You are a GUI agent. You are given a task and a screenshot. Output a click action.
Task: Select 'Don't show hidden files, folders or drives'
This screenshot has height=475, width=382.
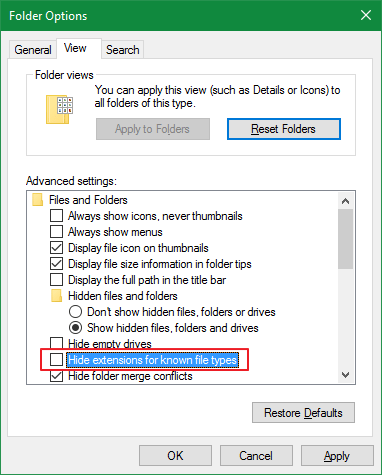pyautogui.click(x=75, y=312)
